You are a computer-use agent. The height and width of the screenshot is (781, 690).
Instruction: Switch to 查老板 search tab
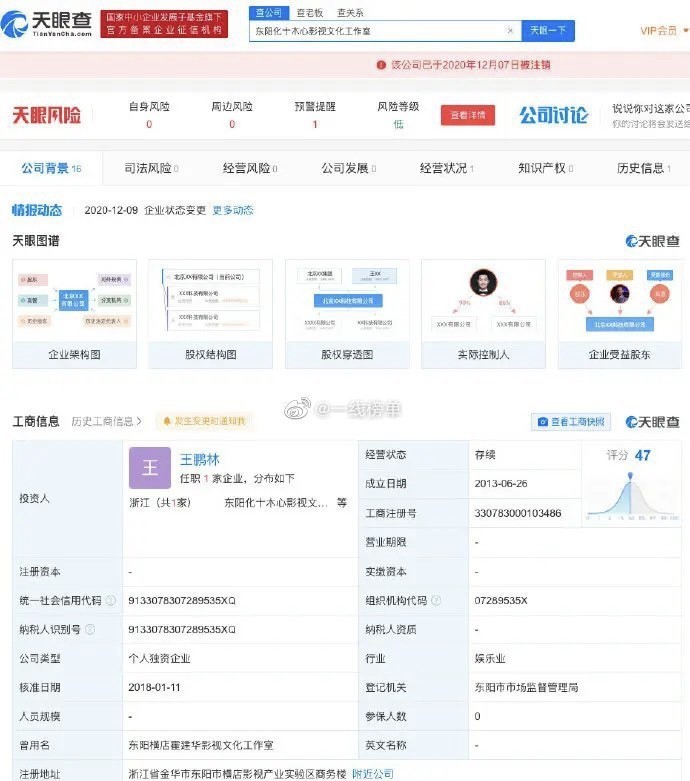tap(309, 13)
